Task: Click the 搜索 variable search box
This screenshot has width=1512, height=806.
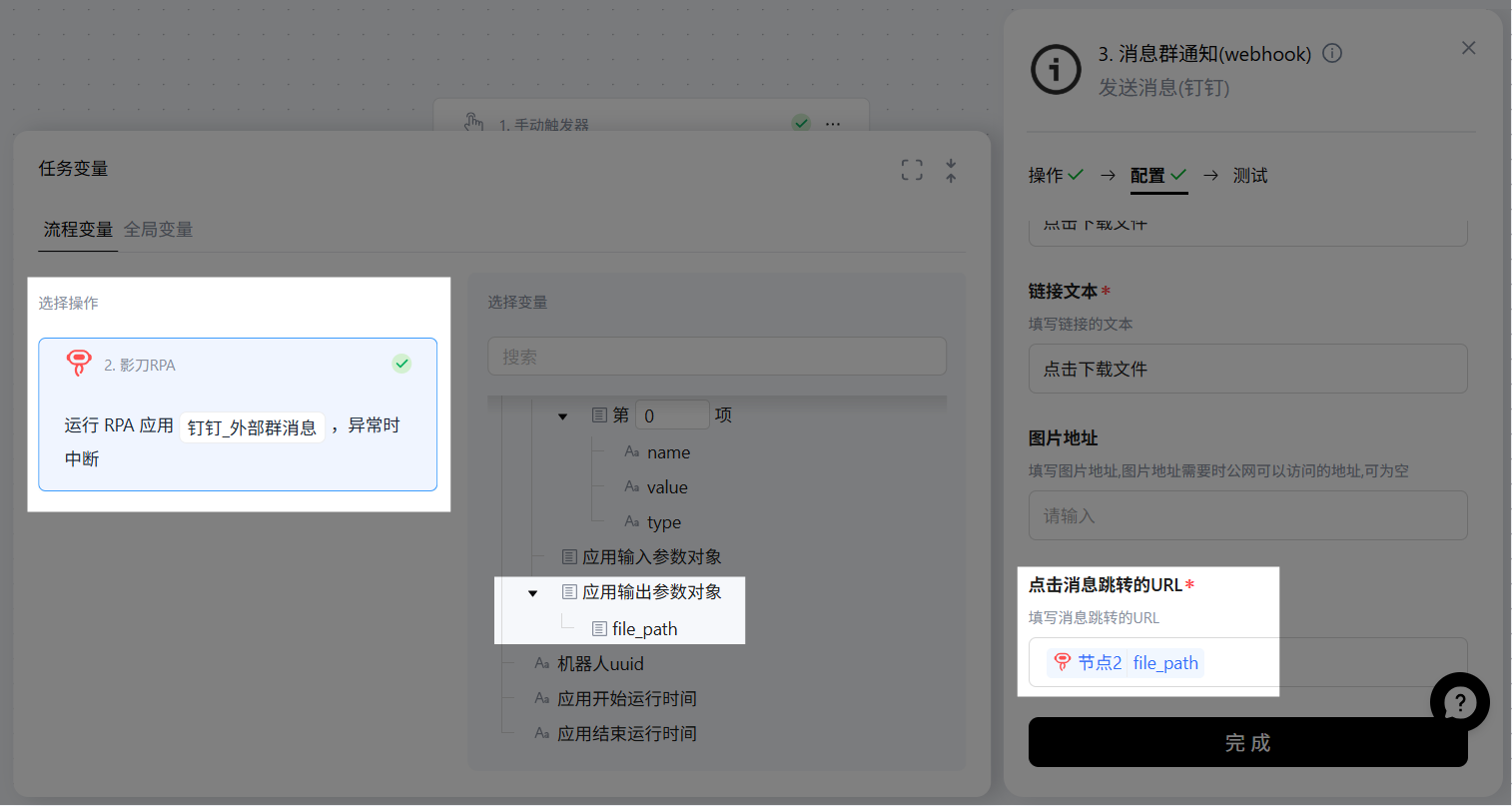Action: tap(717, 357)
